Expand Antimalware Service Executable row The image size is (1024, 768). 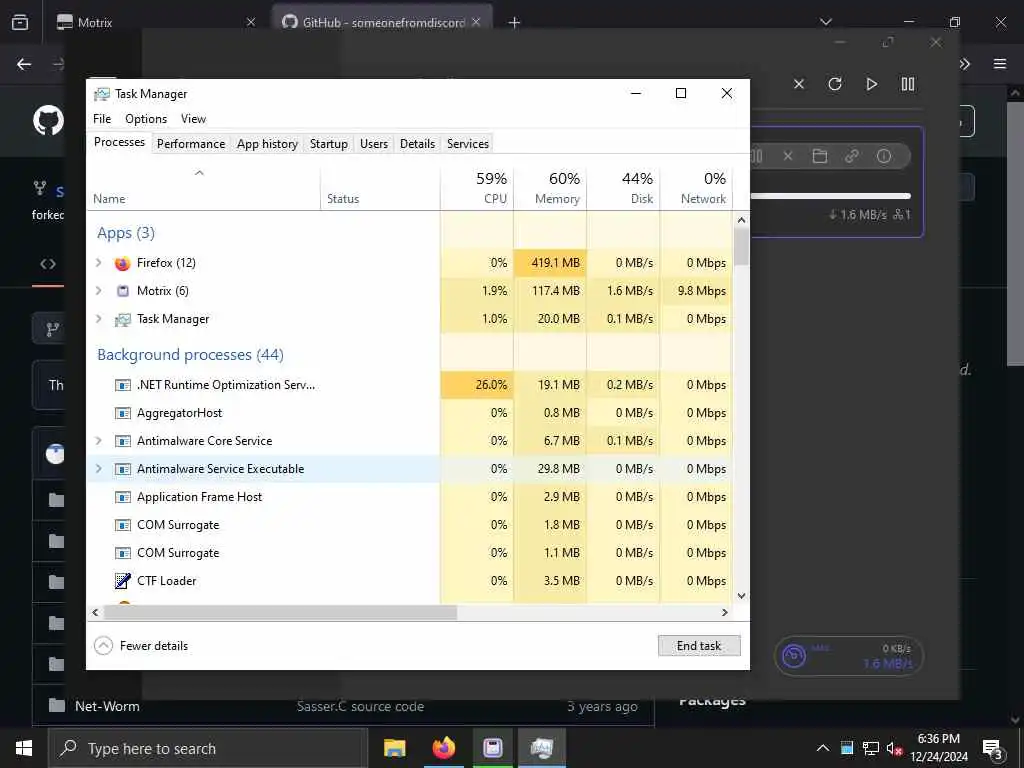point(99,469)
